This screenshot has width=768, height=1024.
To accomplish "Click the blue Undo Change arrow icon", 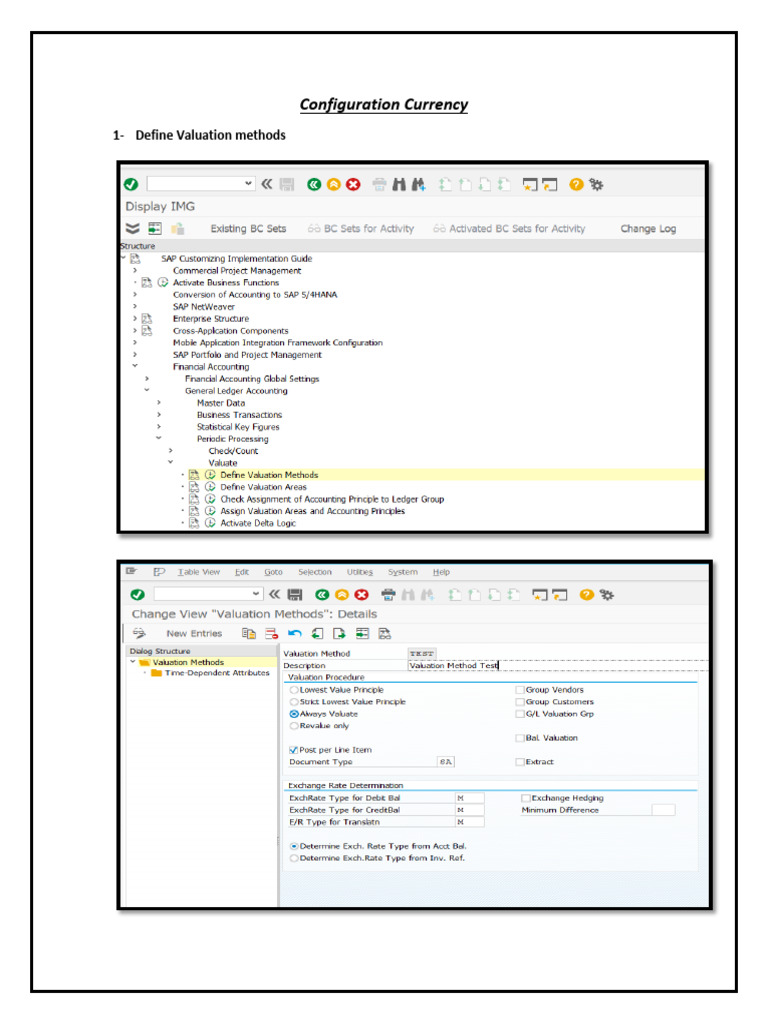I will click(295, 633).
